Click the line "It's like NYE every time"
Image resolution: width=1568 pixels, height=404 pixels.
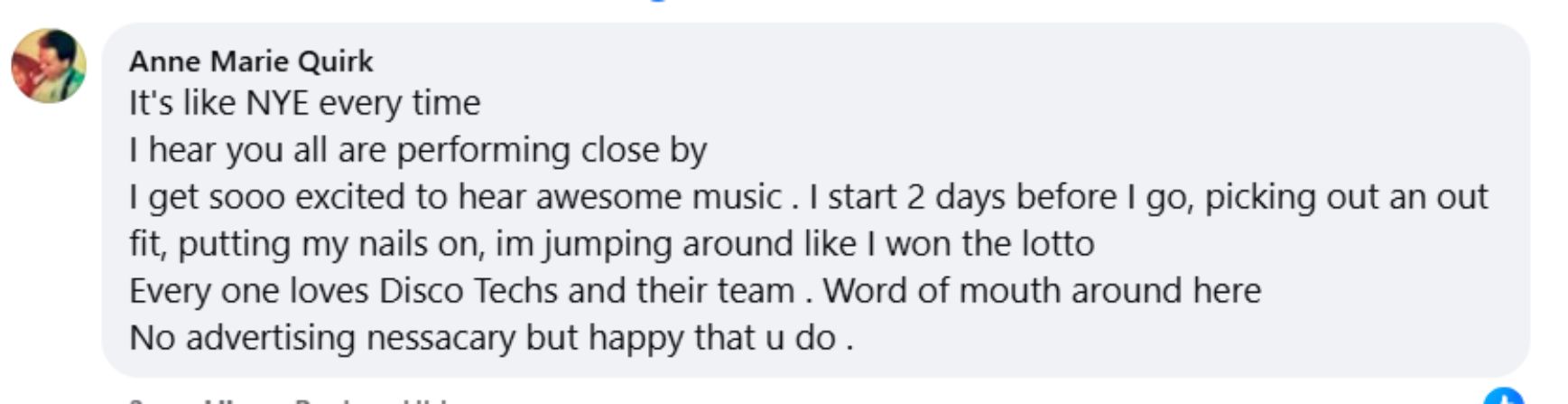[304, 103]
